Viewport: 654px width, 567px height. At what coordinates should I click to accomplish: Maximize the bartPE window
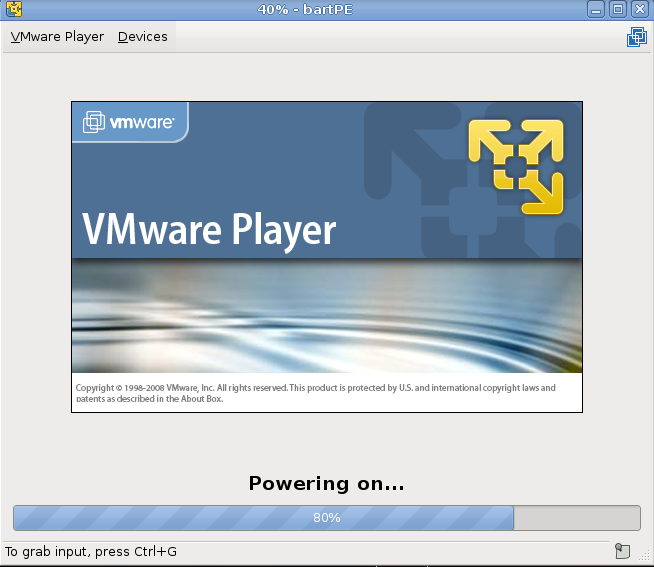point(618,9)
